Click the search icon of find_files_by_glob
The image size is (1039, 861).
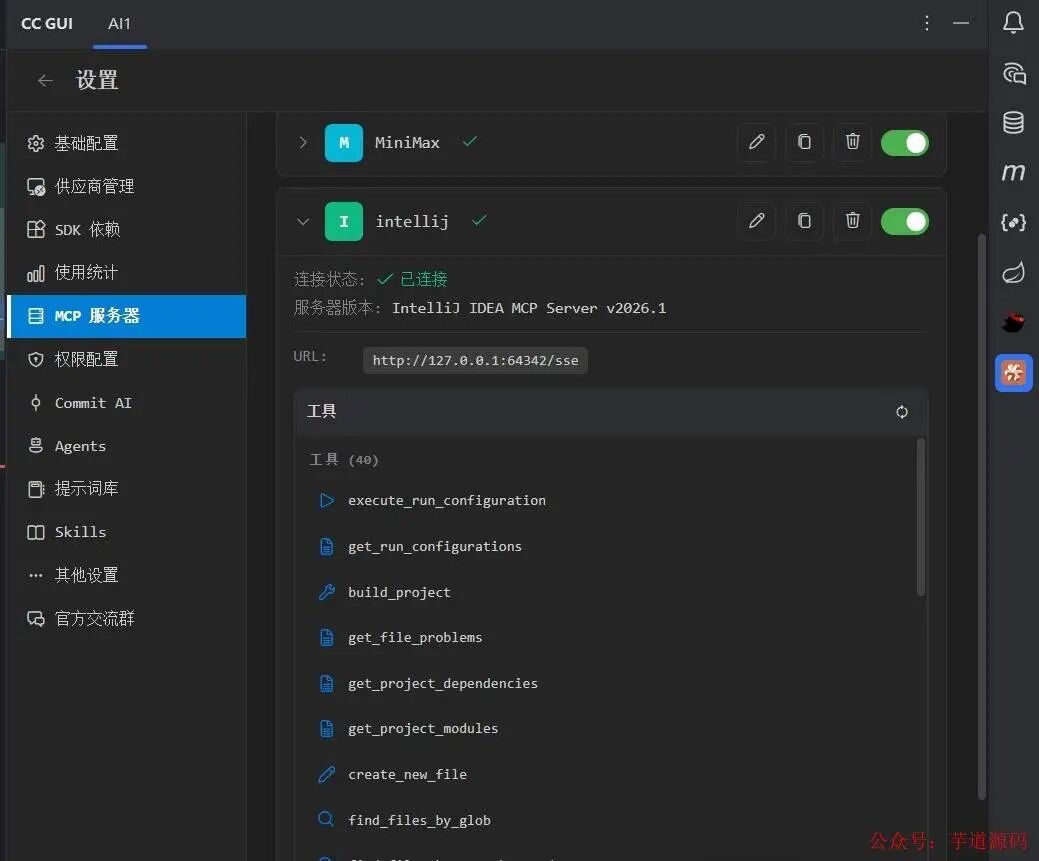click(x=326, y=819)
